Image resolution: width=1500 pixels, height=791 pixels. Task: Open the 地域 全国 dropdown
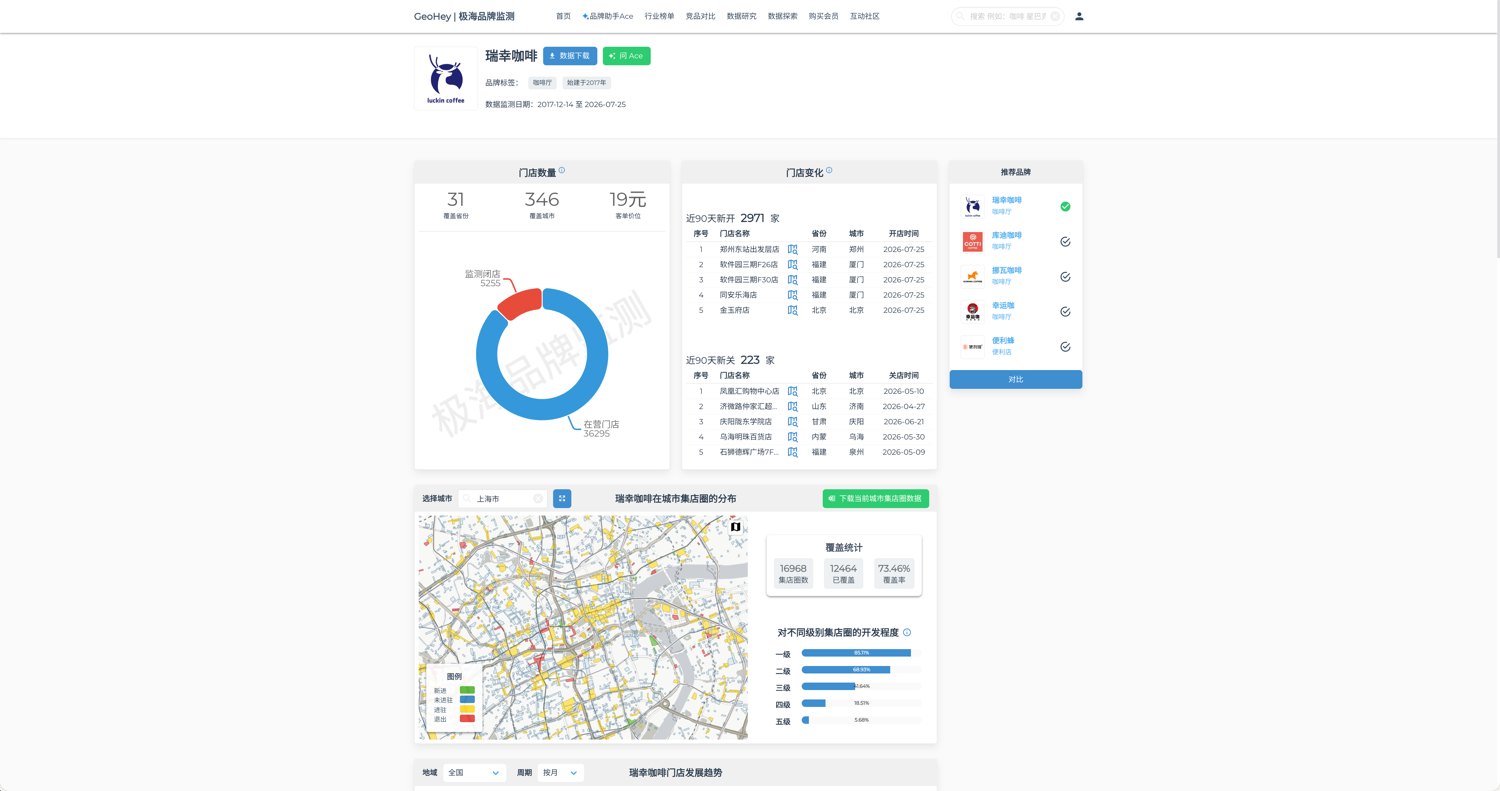[475, 773]
